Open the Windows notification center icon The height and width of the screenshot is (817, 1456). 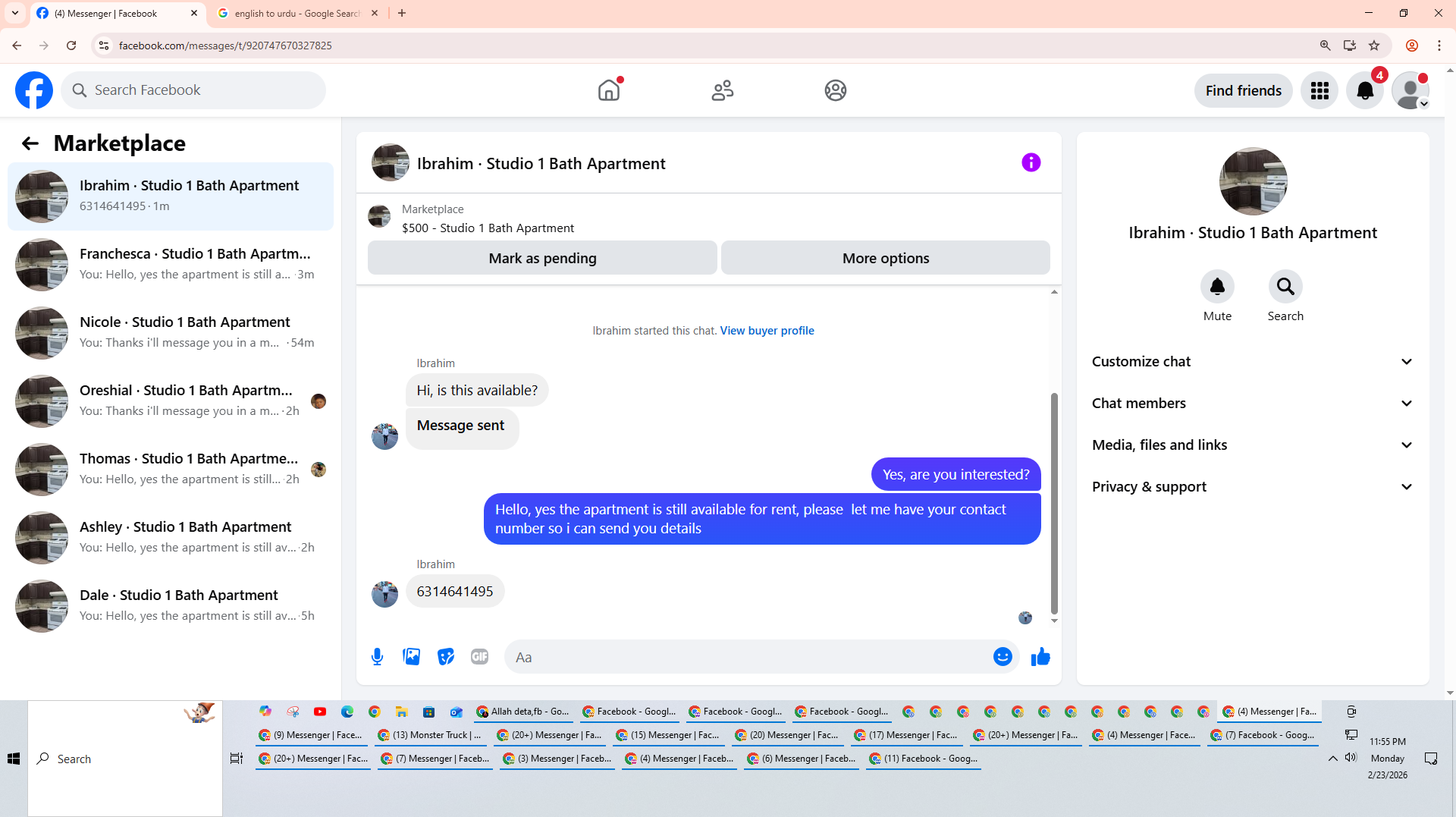click(1431, 759)
